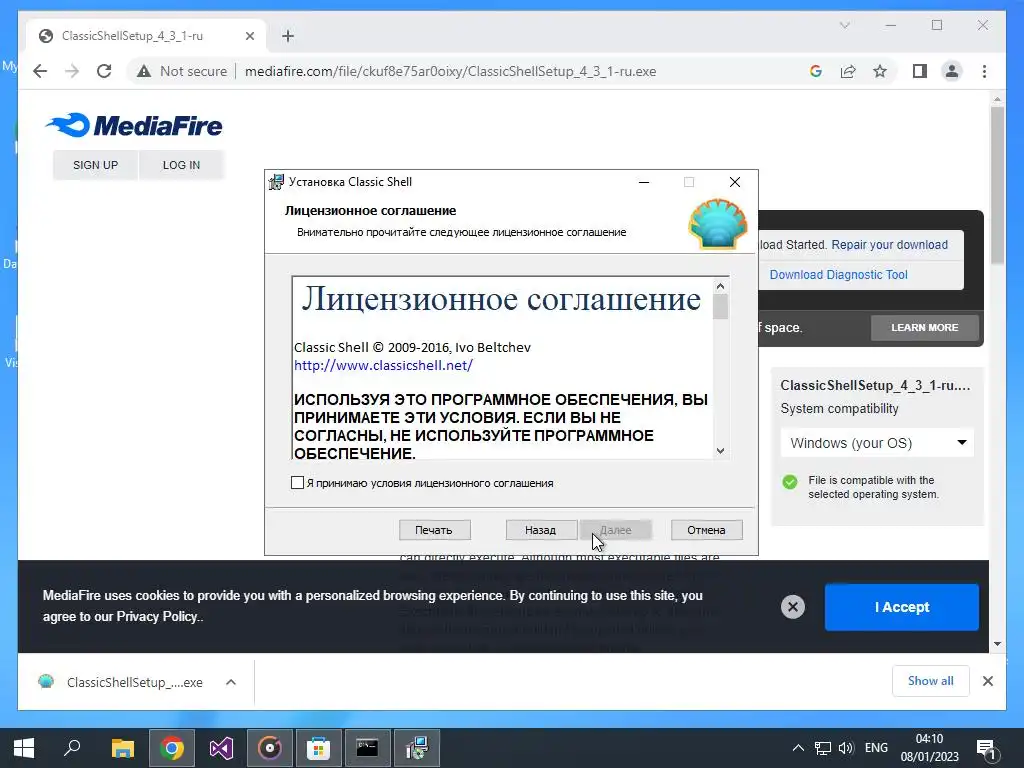Check the license agreement acceptance checkbox
The height and width of the screenshot is (768, 1024).
point(297,483)
